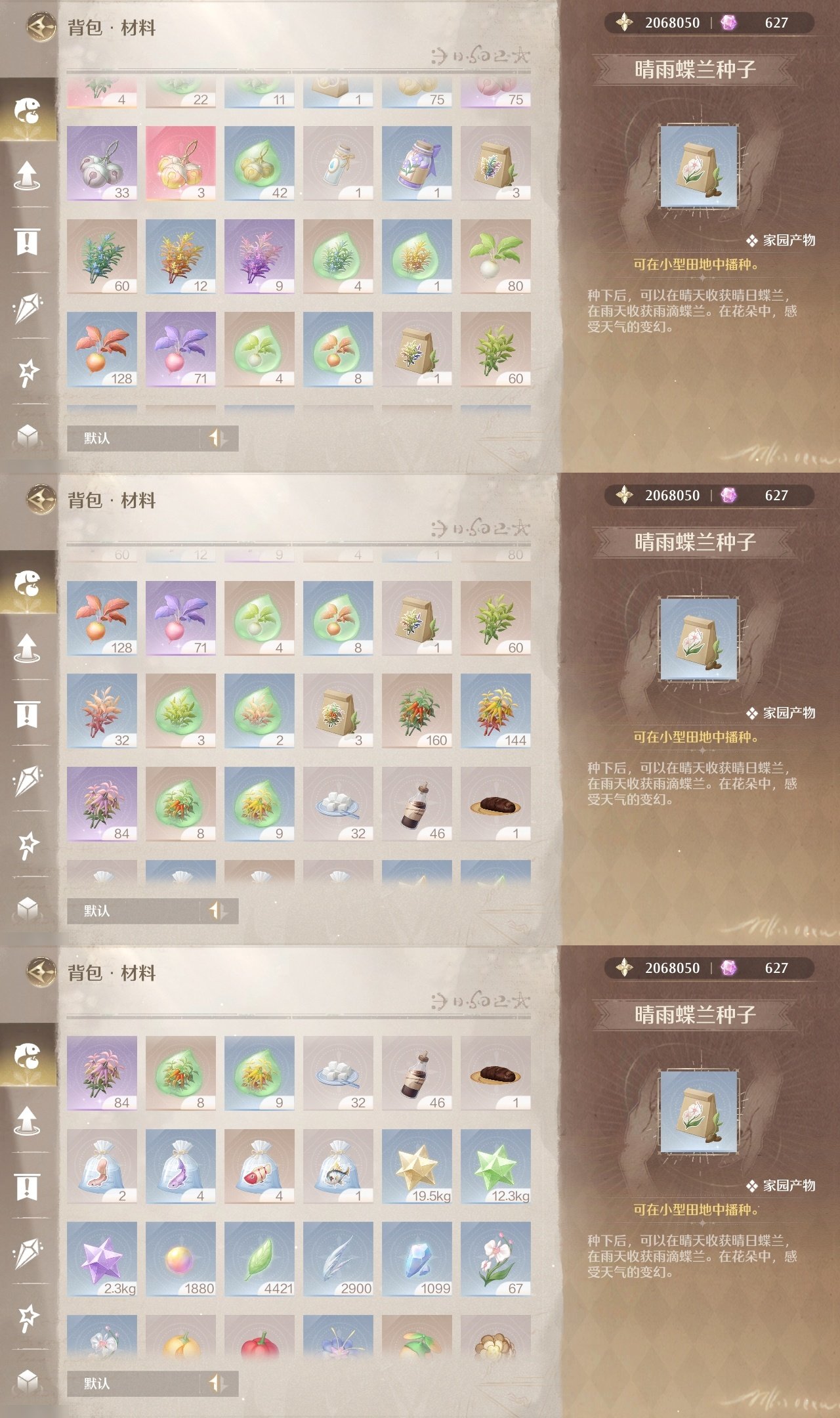The height and width of the screenshot is (1418, 840).
Task: Choose the orange herb plant showing 12
Action: 180,257
